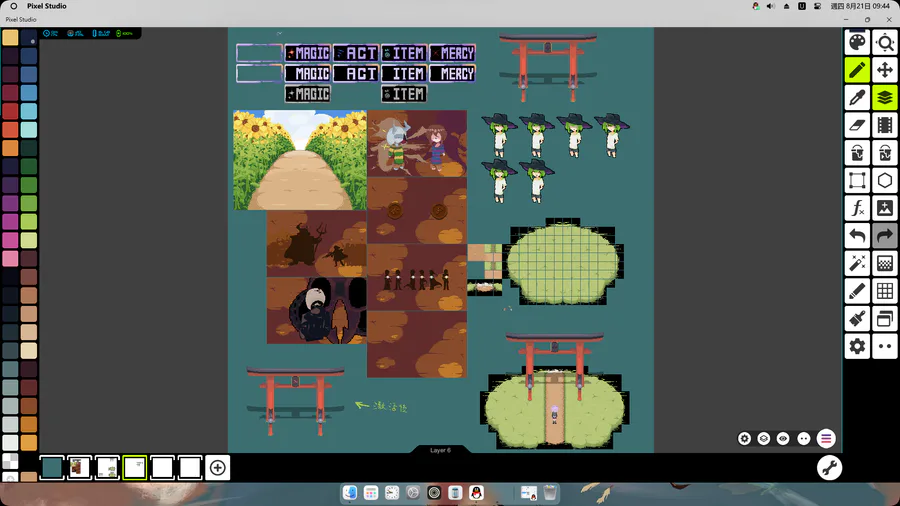The height and width of the screenshot is (506, 900).
Task: Click the small gear icon in layer controls
Action: (744, 439)
